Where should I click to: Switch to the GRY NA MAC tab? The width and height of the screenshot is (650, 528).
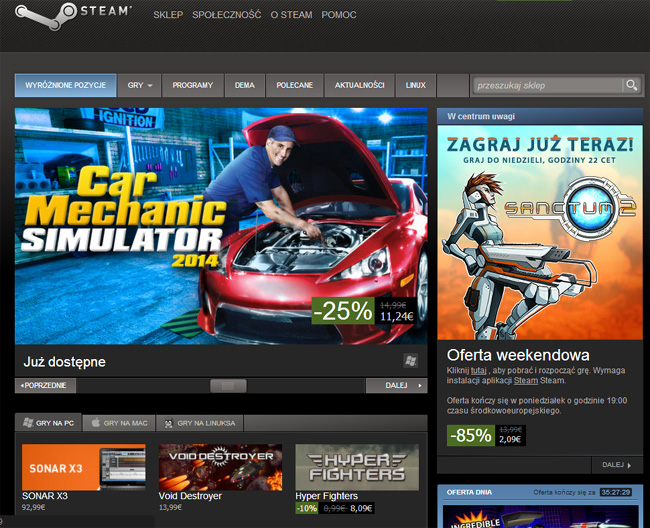[119, 423]
